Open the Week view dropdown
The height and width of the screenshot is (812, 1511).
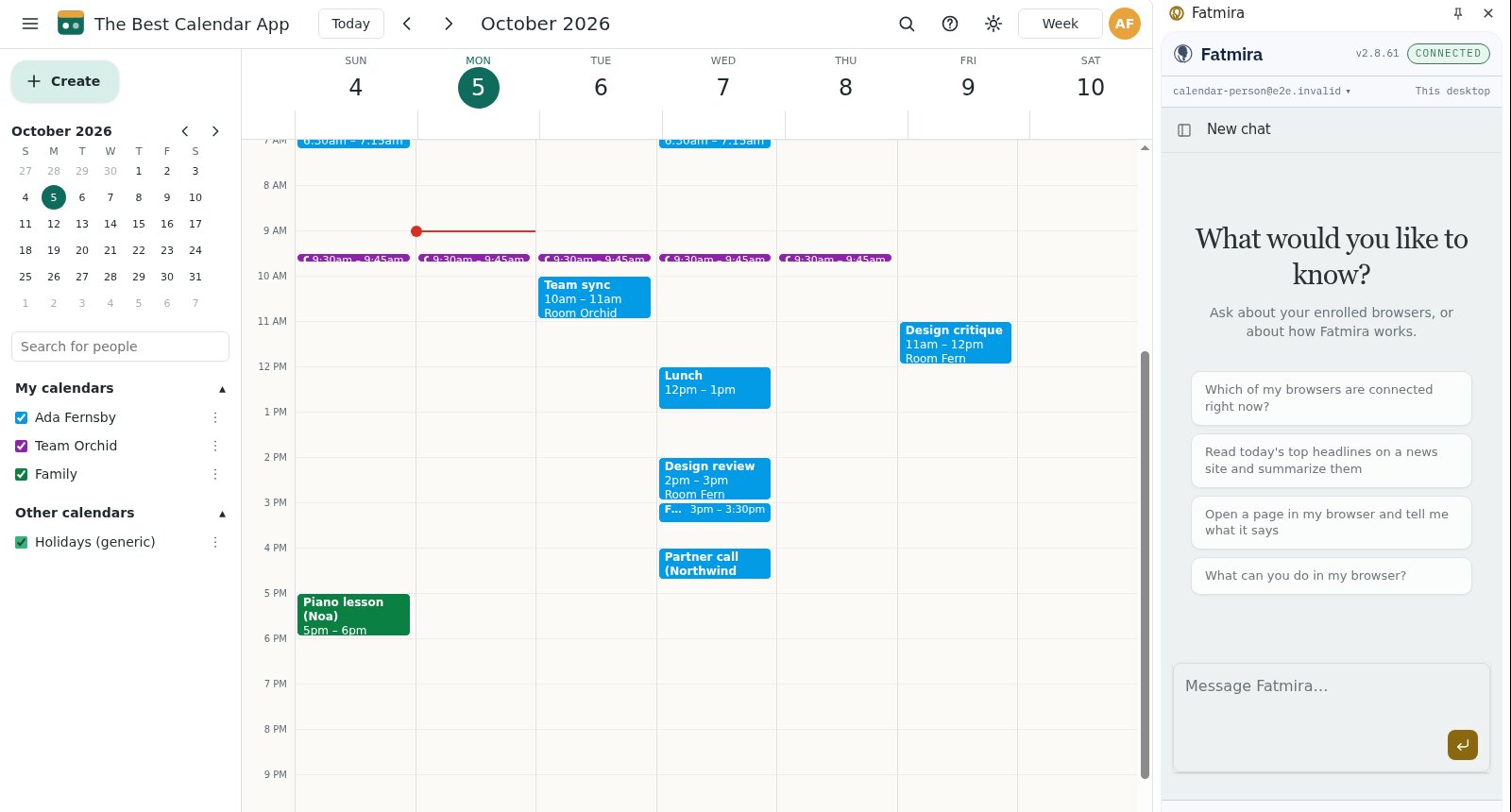tap(1060, 24)
